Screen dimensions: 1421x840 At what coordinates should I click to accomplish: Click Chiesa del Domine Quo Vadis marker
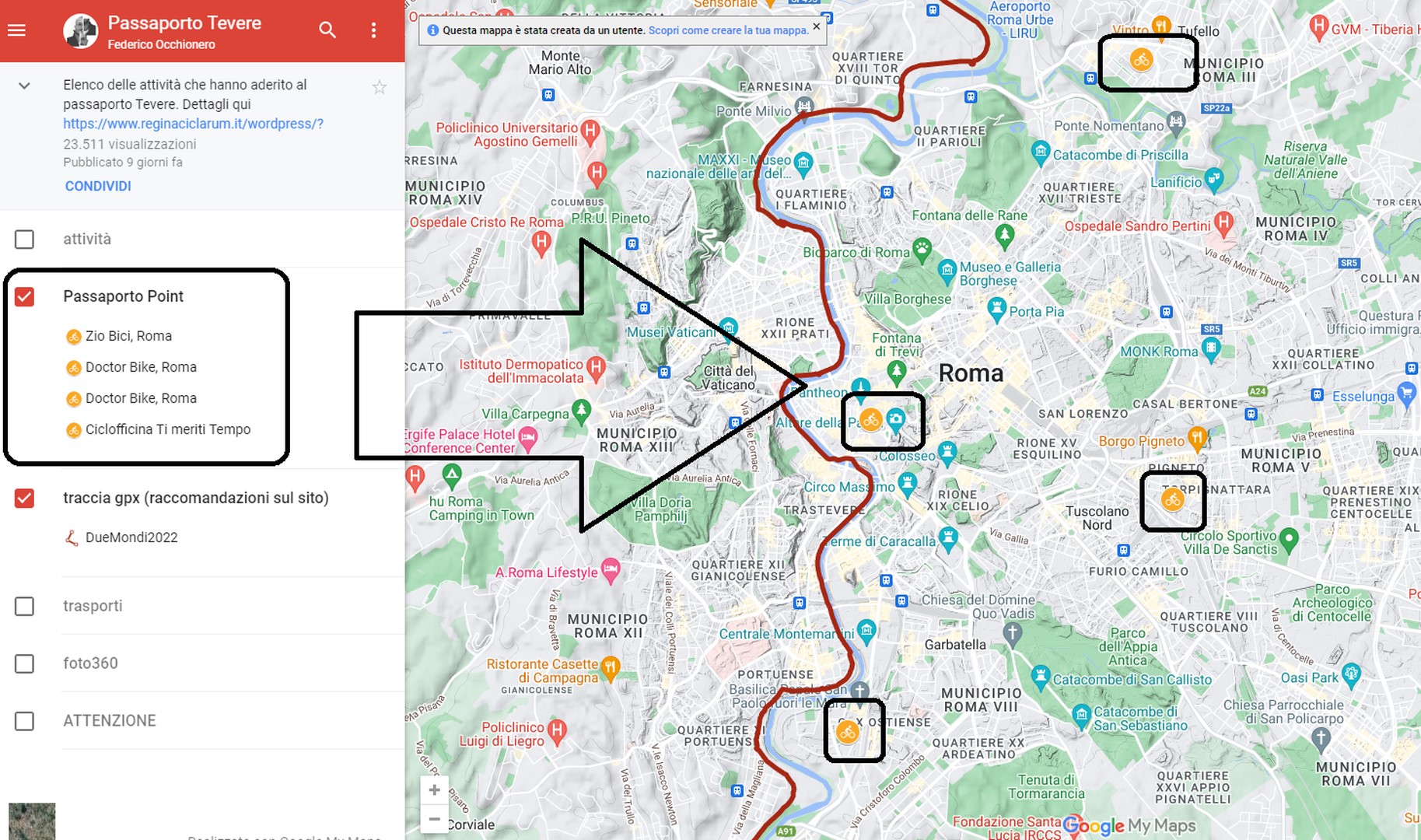coord(1012,635)
